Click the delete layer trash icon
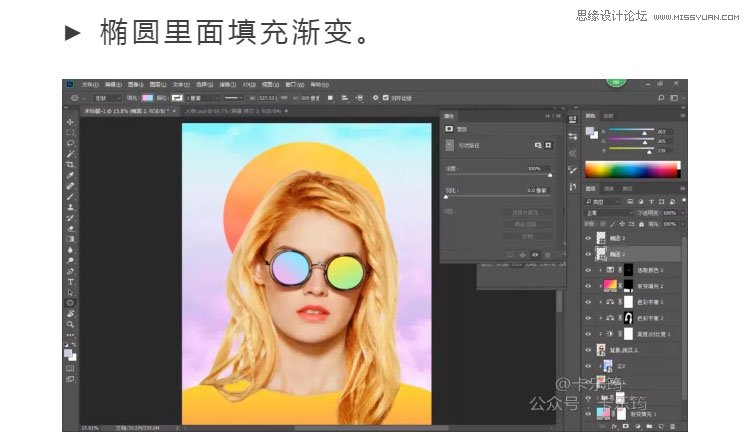Viewport: 750px width, 443px height. coord(673,427)
